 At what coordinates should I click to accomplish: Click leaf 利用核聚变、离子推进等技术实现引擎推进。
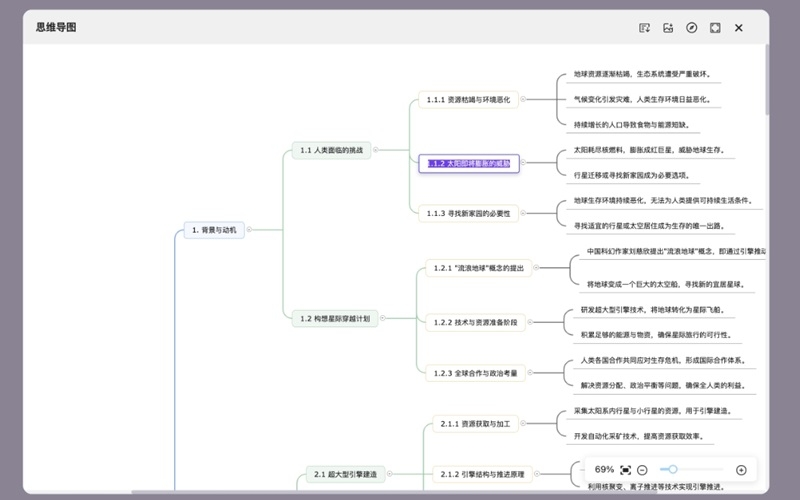coord(657,487)
